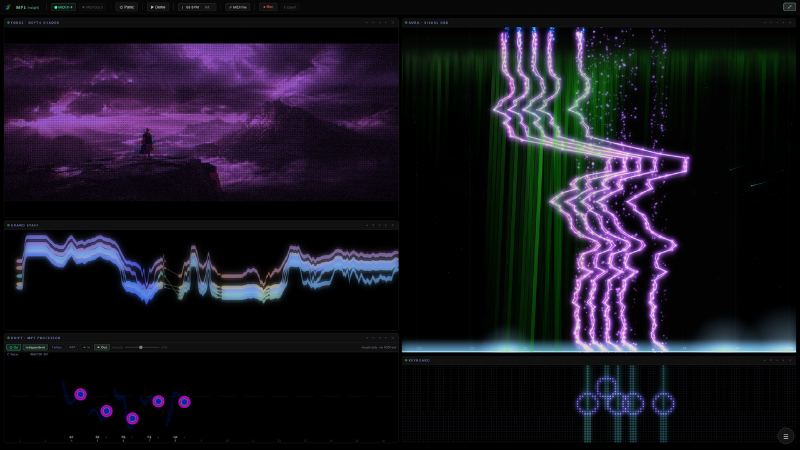Enable the ARP option in processor panel

click(72, 347)
